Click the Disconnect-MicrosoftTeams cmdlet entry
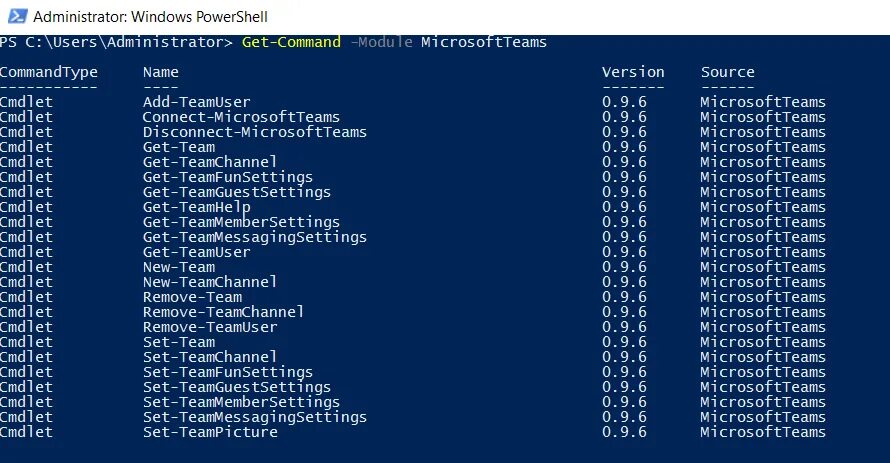 coord(254,132)
